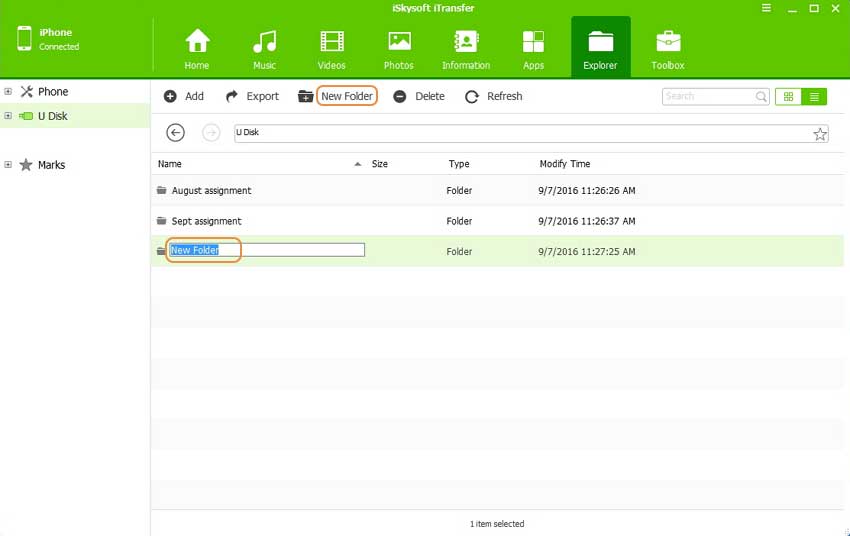Sort by the Type column
Screen dimensions: 850x536
(459, 164)
